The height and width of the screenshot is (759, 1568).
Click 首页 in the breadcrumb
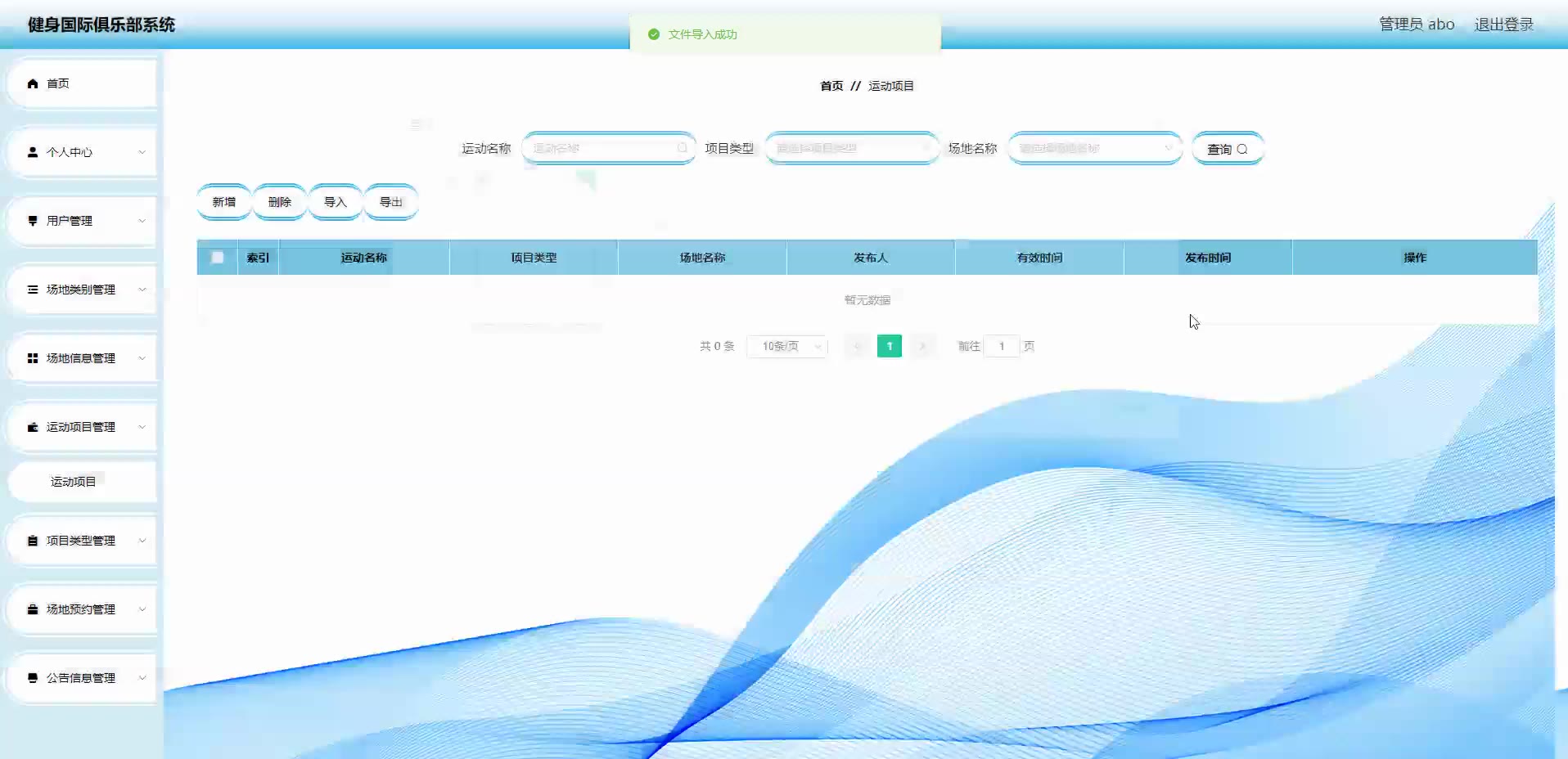(831, 86)
